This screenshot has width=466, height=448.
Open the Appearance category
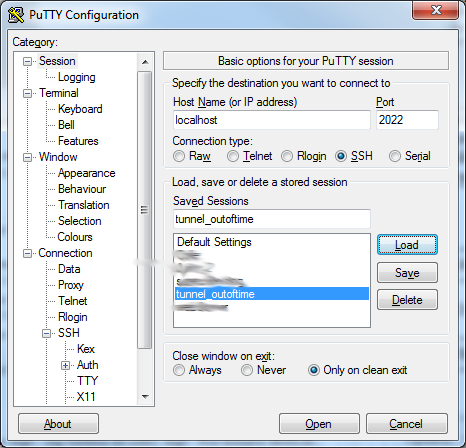tap(86, 173)
